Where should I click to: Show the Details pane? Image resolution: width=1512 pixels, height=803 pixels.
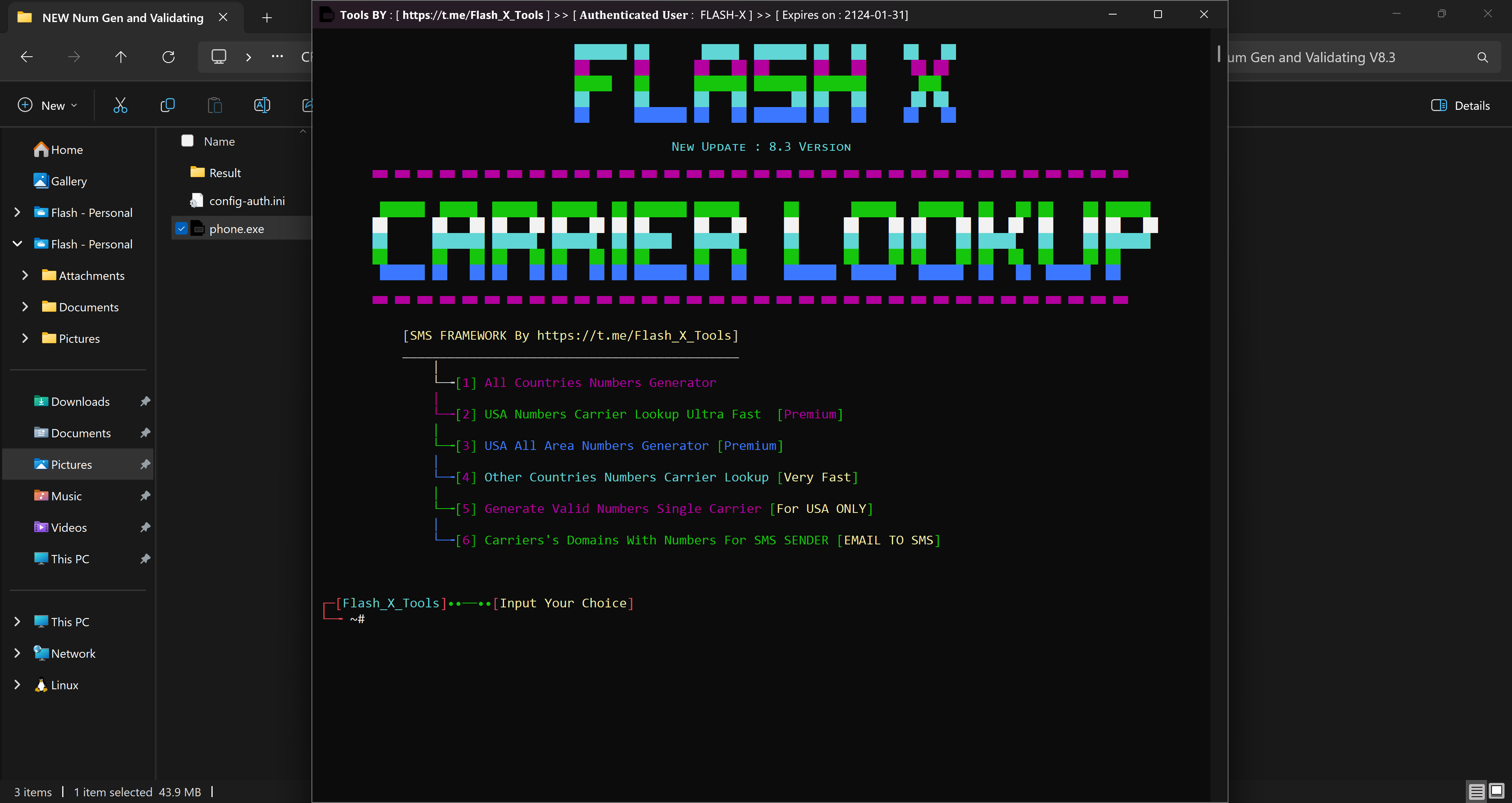click(1461, 105)
